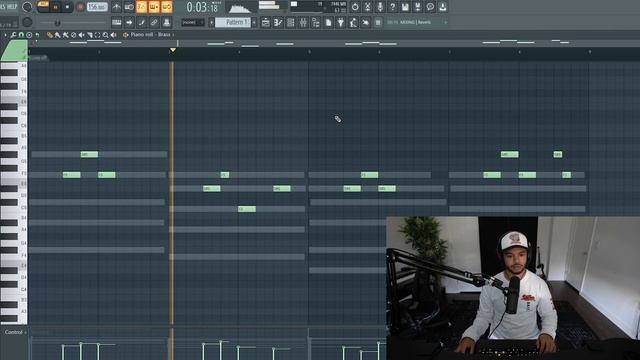Click the stop transport button
This screenshot has width=640, height=360.
(67, 7)
